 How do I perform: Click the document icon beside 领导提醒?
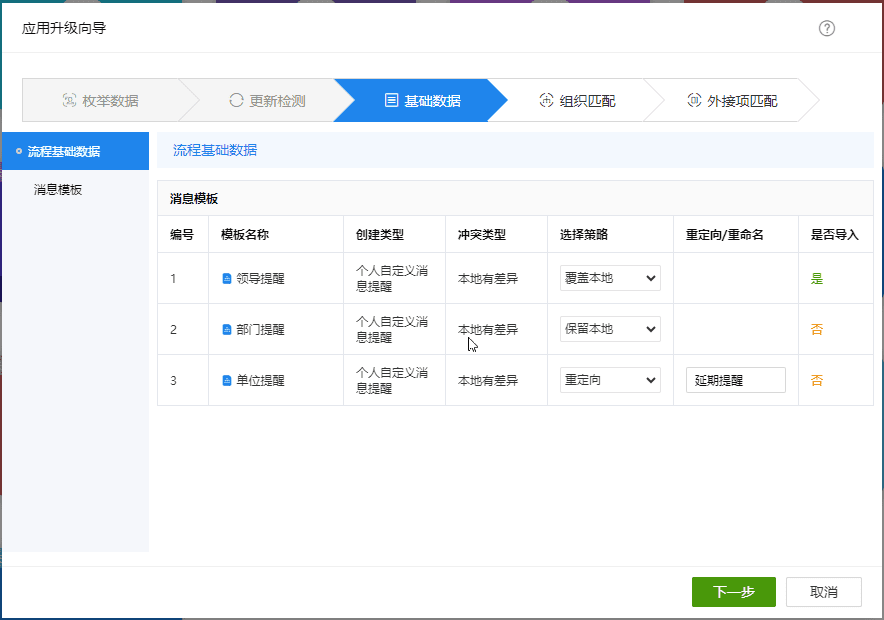click(227, 278)
